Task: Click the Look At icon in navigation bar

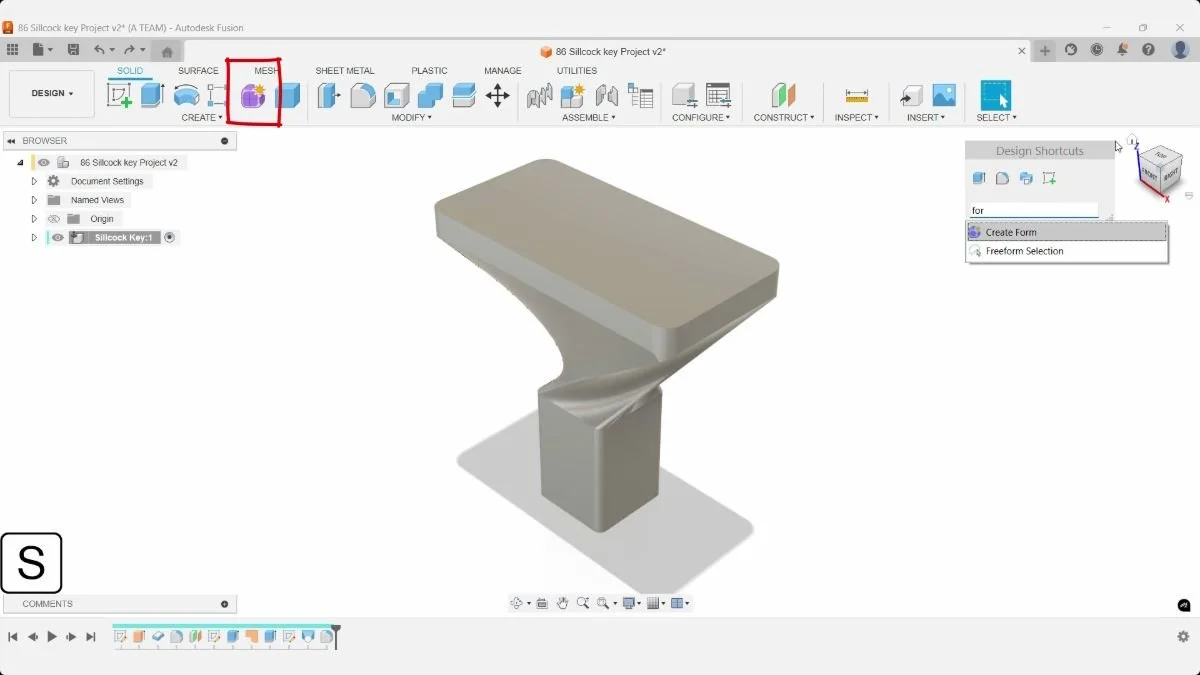Action: coord(542,603)
